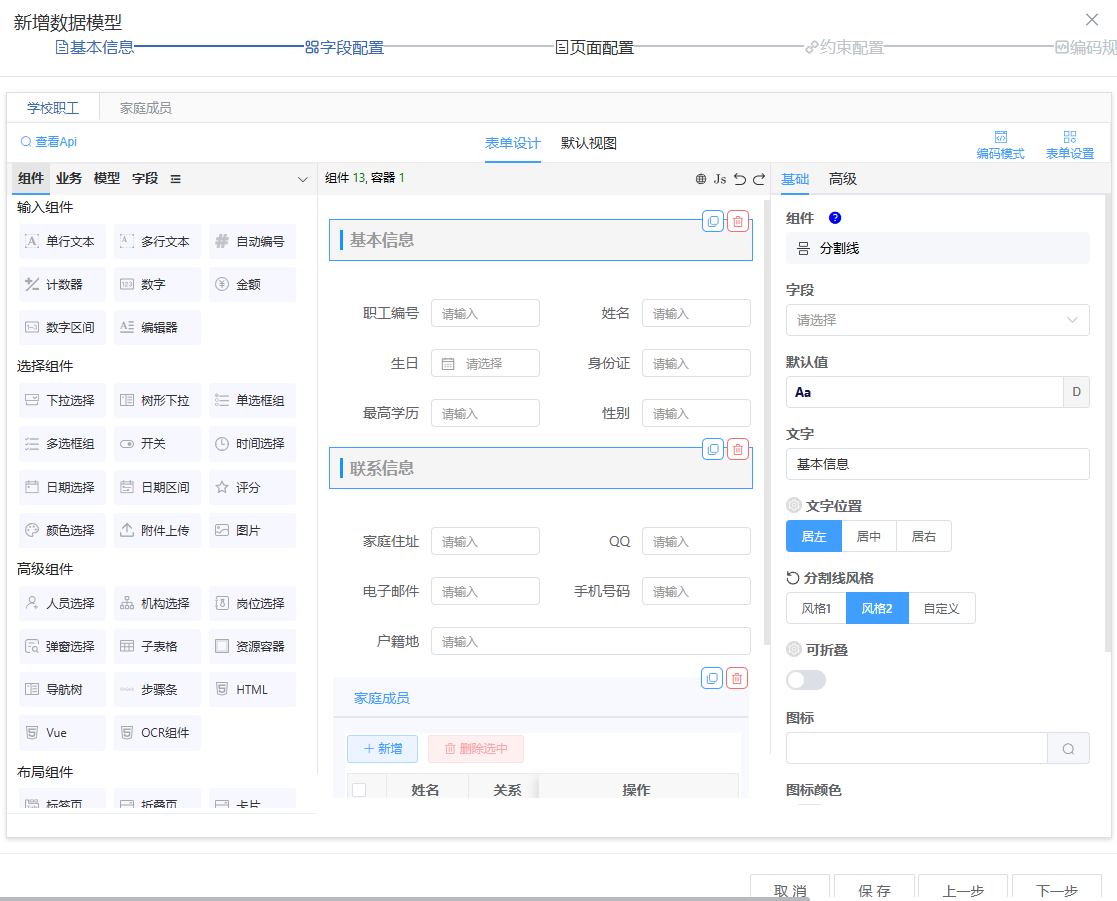The image size is (1117, 901).
Task: Click the search icon in the 图标 field
Action: [1068, 748]
